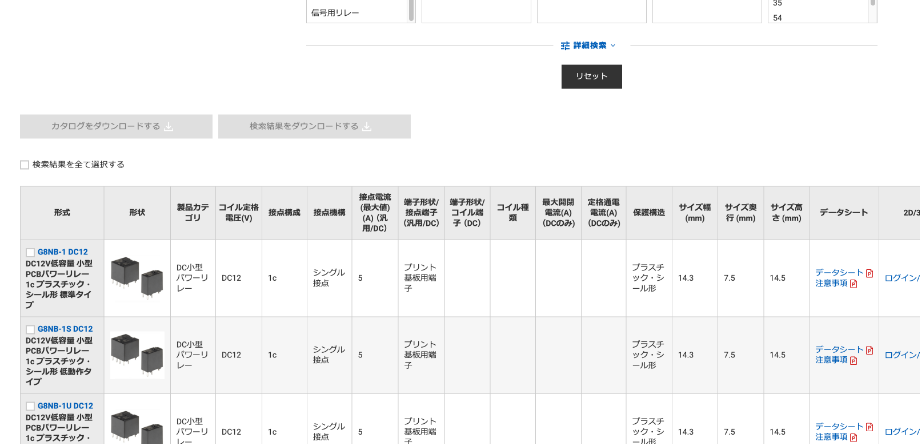This screenshot has height=444, width=920.
Task: Click the G8NB-1S relay product thumbnail
Action: pyautogui.click(x=137, y=354)
